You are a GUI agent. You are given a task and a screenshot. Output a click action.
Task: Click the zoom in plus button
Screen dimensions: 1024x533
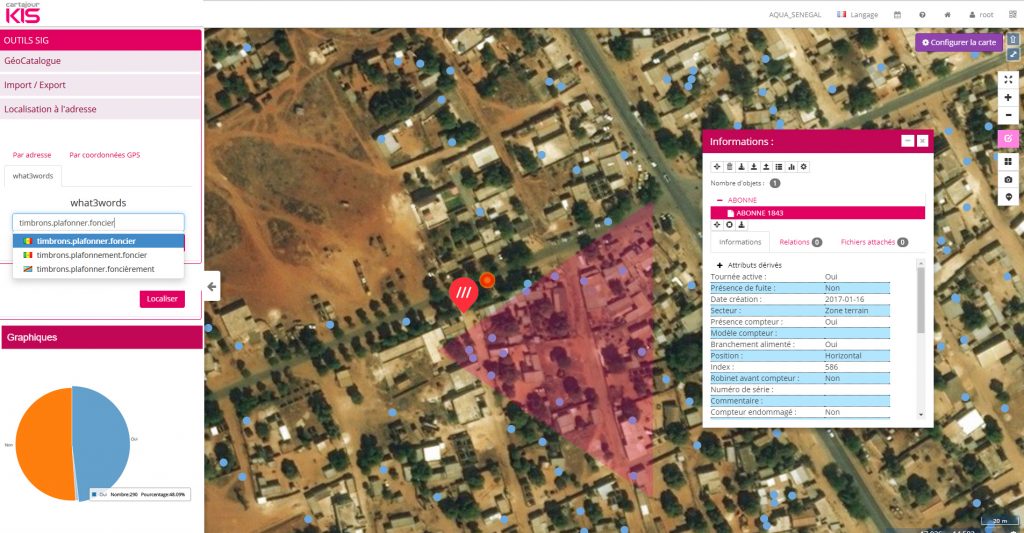(x=1008, y=98)
